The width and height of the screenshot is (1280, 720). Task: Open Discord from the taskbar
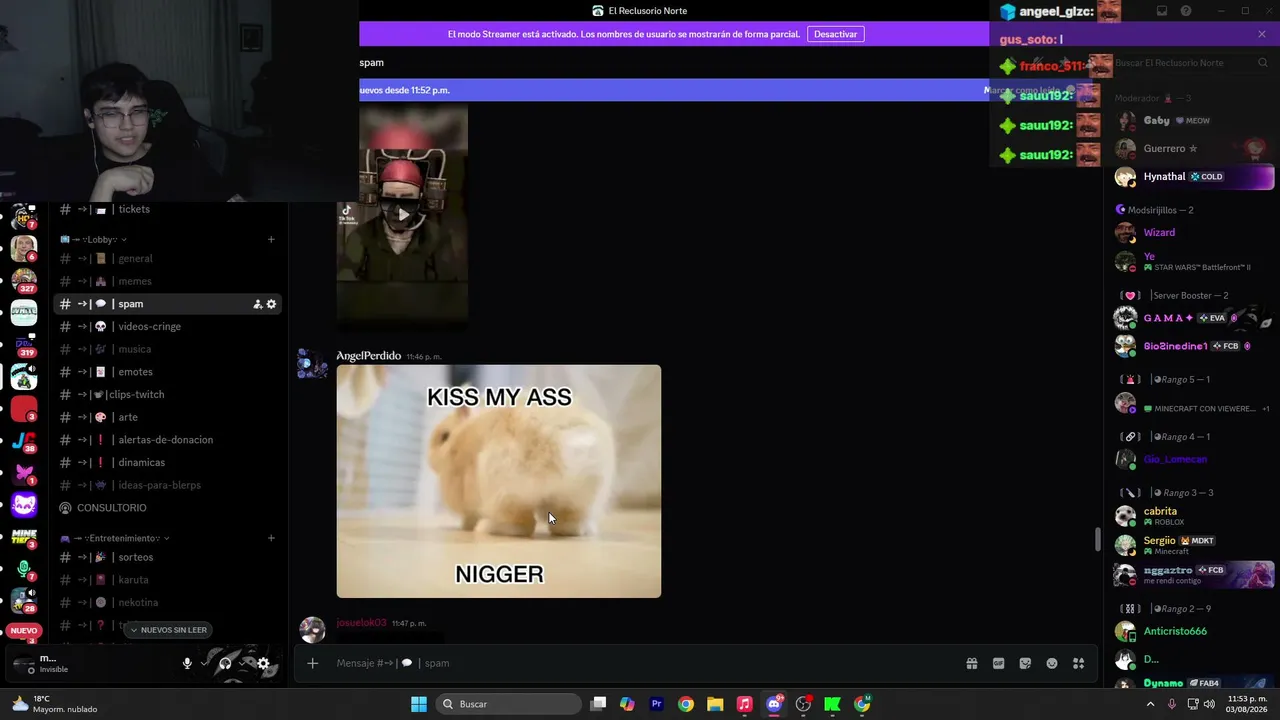pyautogui.click(x=774, y=704)
